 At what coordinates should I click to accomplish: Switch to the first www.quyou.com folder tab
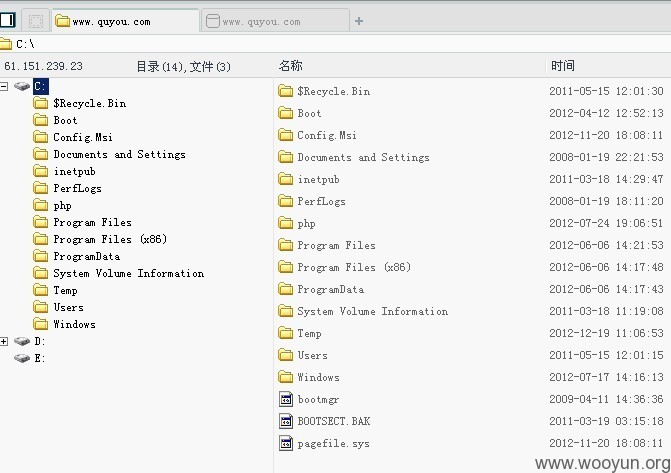click(x=126, y=21)
